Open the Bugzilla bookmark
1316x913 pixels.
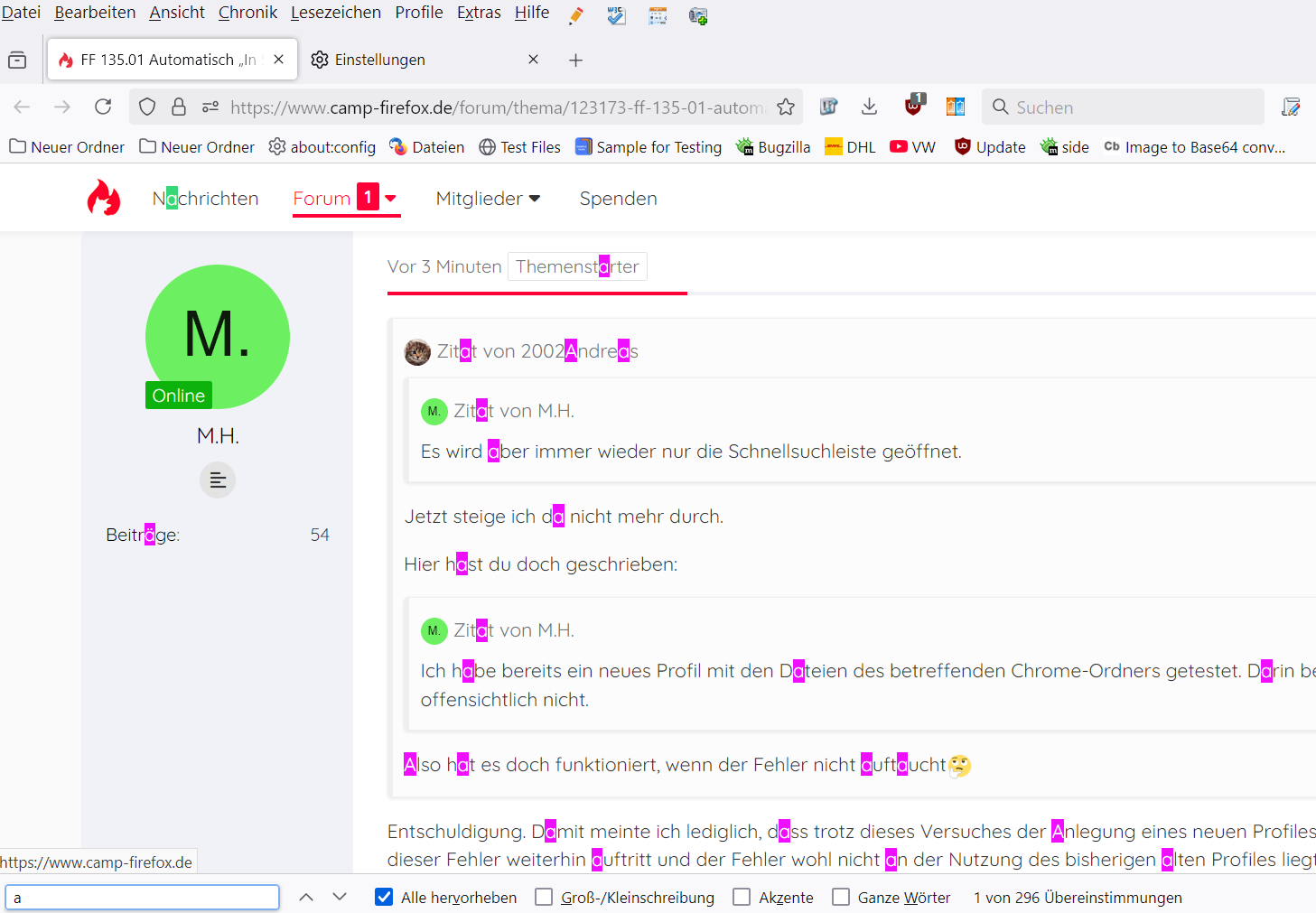coord(773,146)
